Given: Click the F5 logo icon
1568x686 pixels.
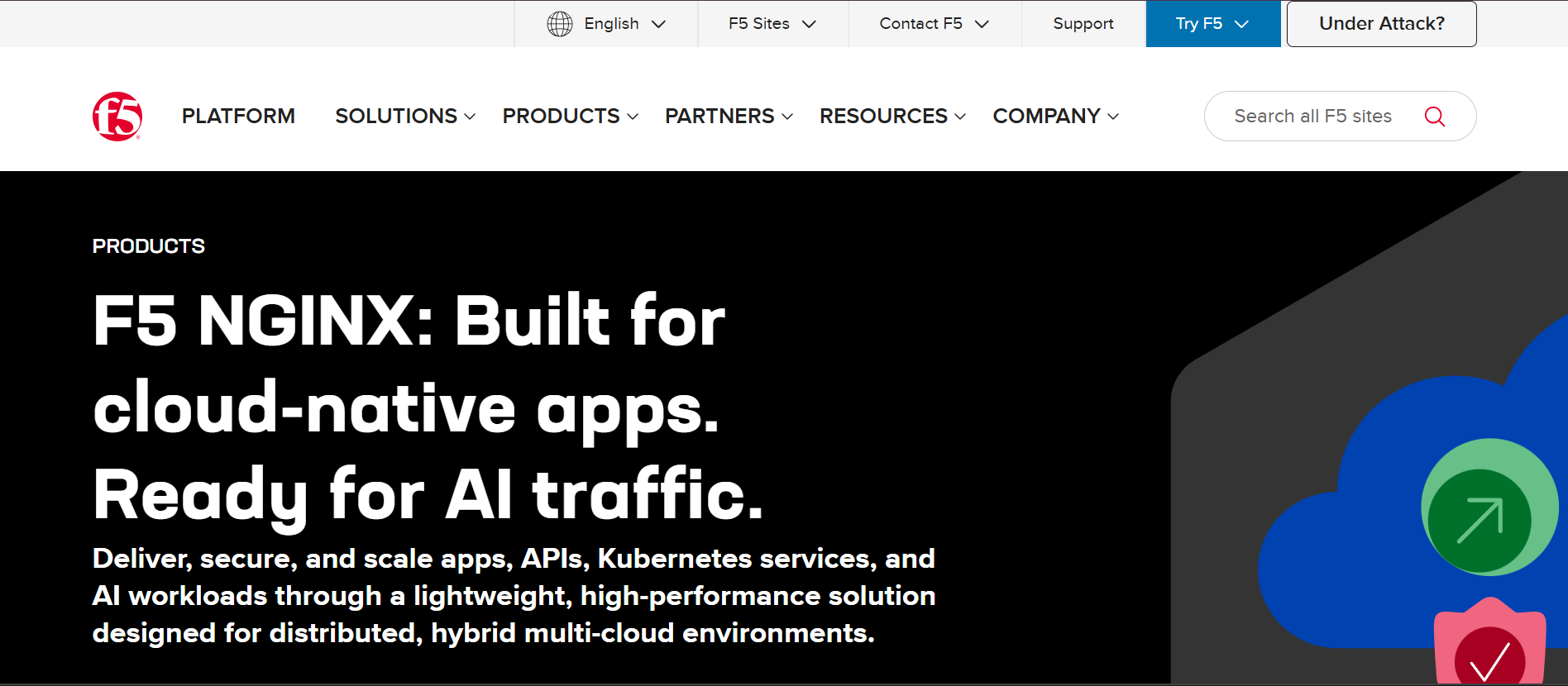Looking at the screenshot, I should click(x=117, y=117).
